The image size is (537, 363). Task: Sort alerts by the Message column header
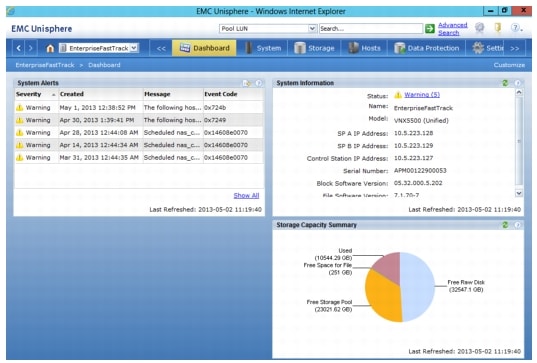click(173, 94)
